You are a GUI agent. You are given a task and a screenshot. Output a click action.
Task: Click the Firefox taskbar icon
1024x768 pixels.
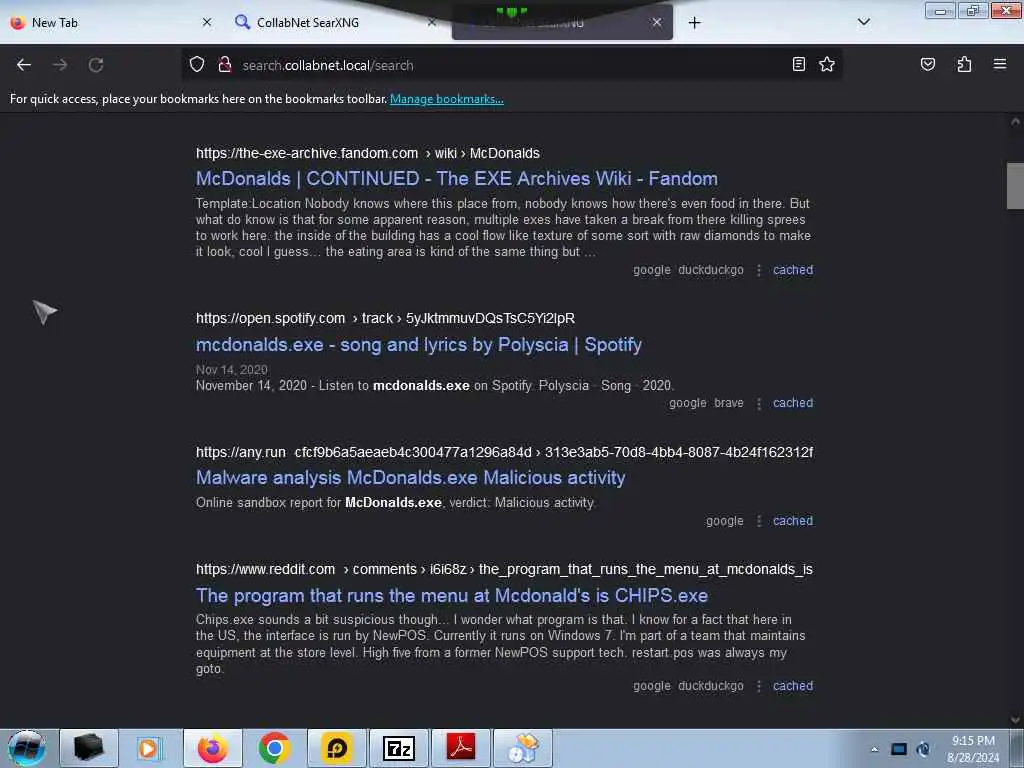click(212, 748)
